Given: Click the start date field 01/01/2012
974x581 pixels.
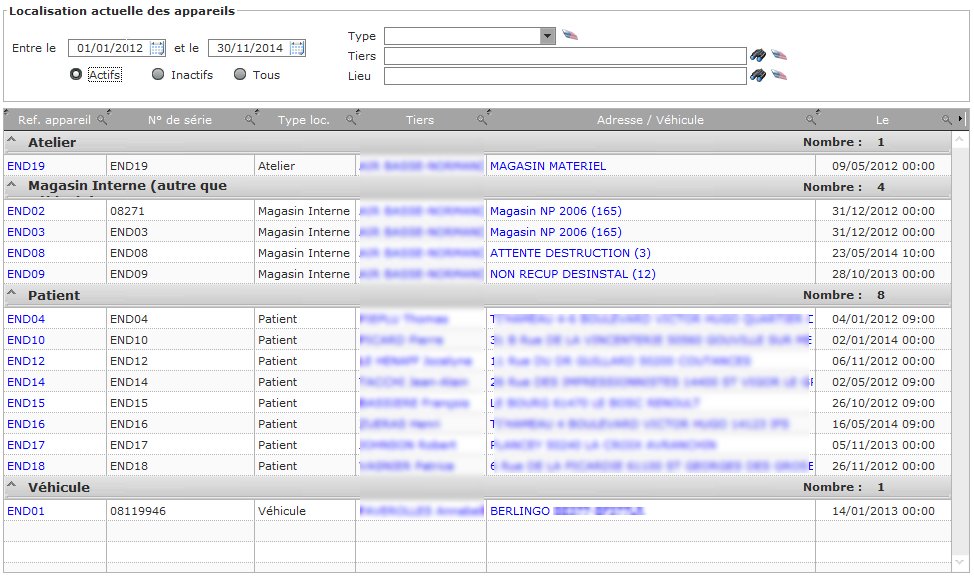Looking at the screenshot, I should (109, 48).
